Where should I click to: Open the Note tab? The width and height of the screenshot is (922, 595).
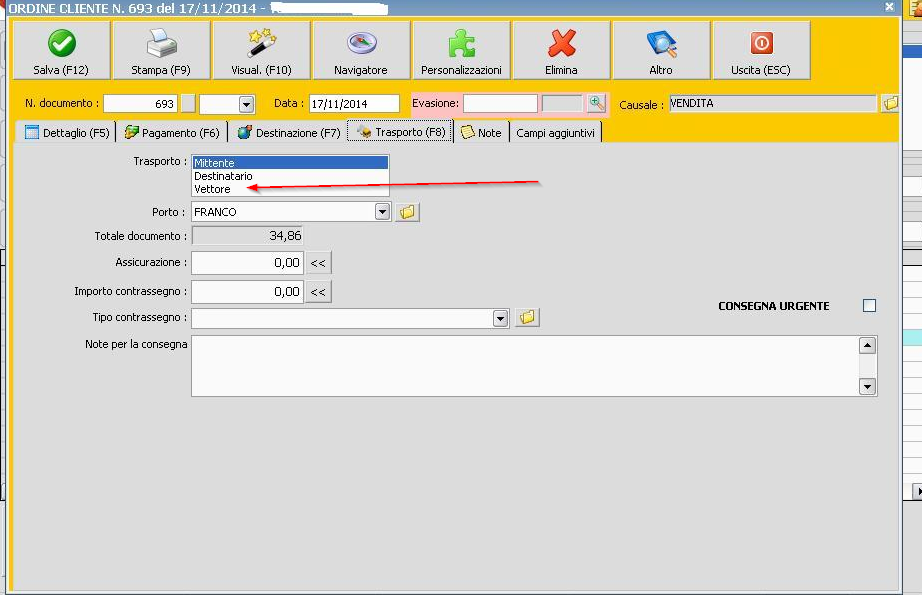(x=482, y=132)
